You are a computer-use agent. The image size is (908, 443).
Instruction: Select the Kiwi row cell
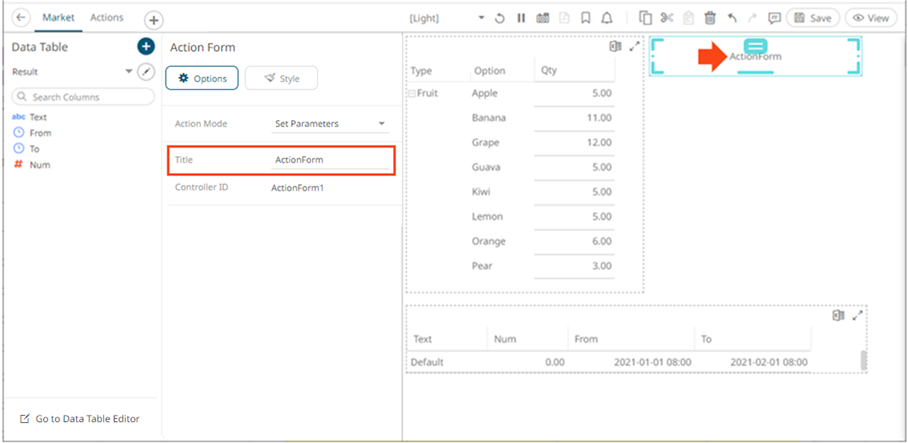click(x=481, y=192)
